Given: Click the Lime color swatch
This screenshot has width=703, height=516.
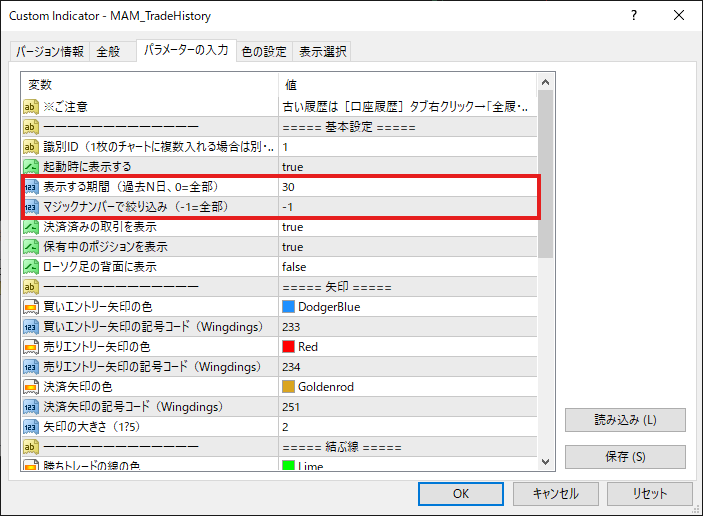Looking at the screenshot, I should pos(288,465).
